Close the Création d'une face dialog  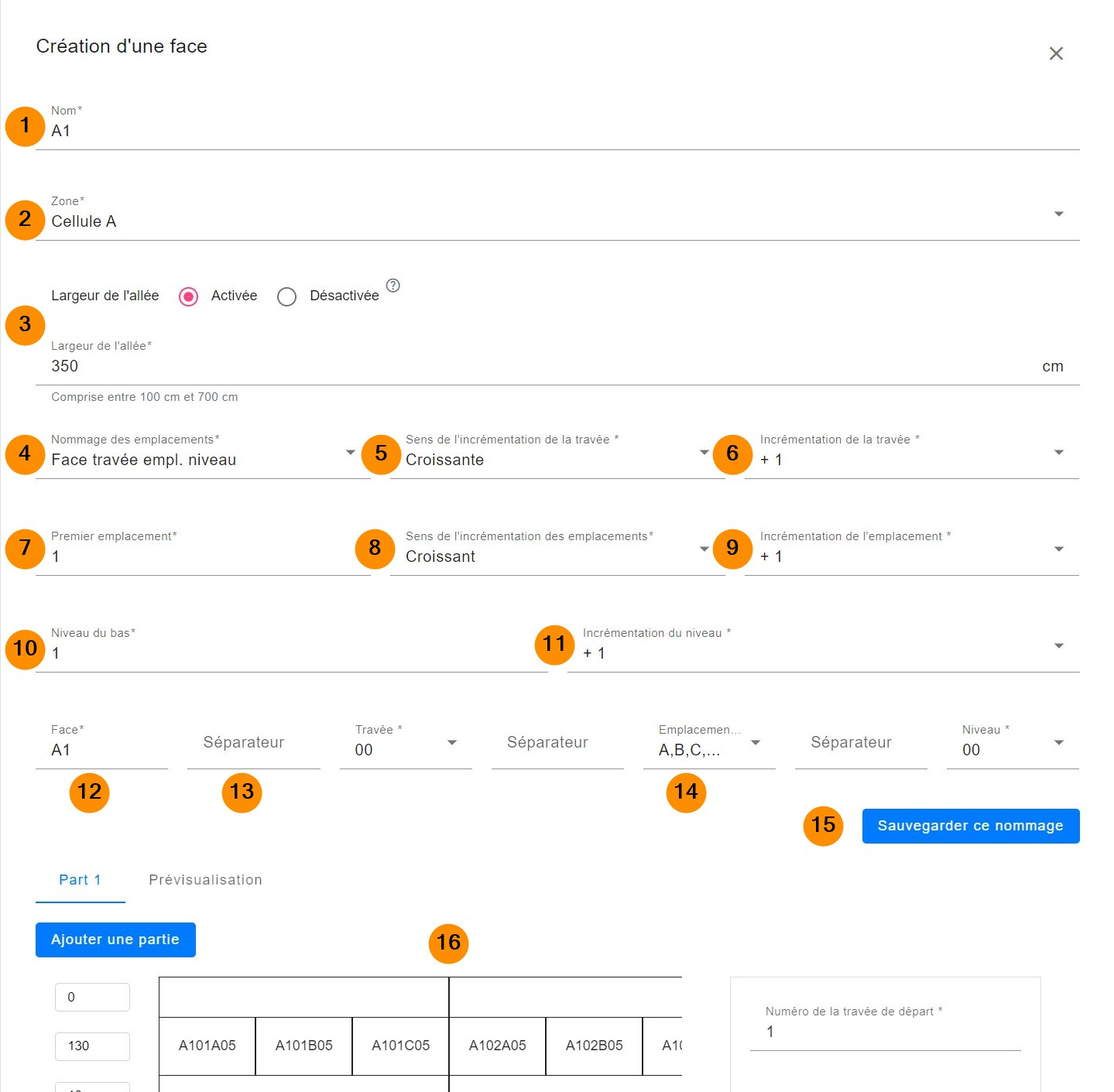point(1056,53)
